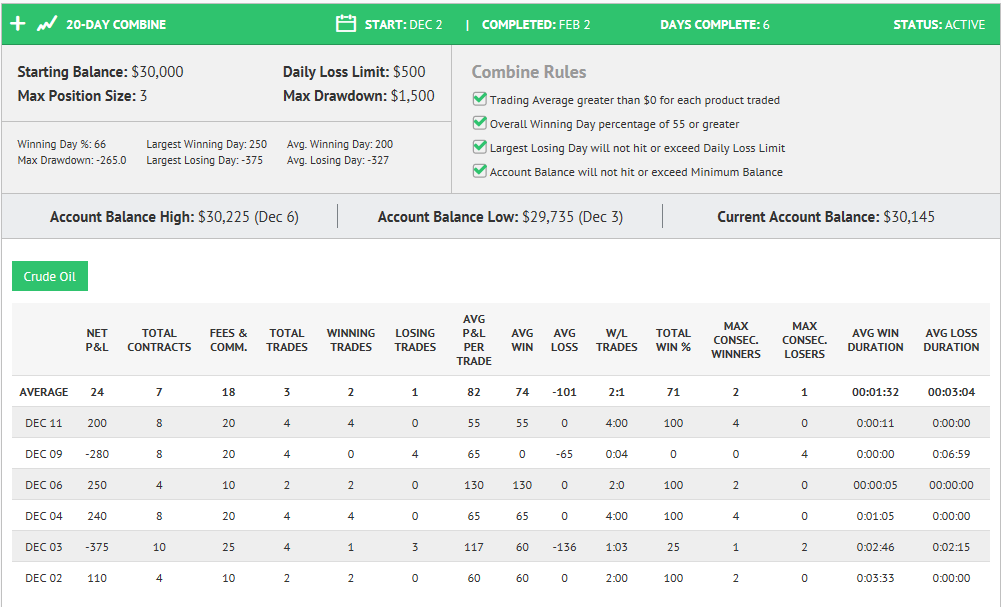The image size is (1001, 607).
Task: Click the 250 net P&L for DEC 06
Action: (97, 485)
